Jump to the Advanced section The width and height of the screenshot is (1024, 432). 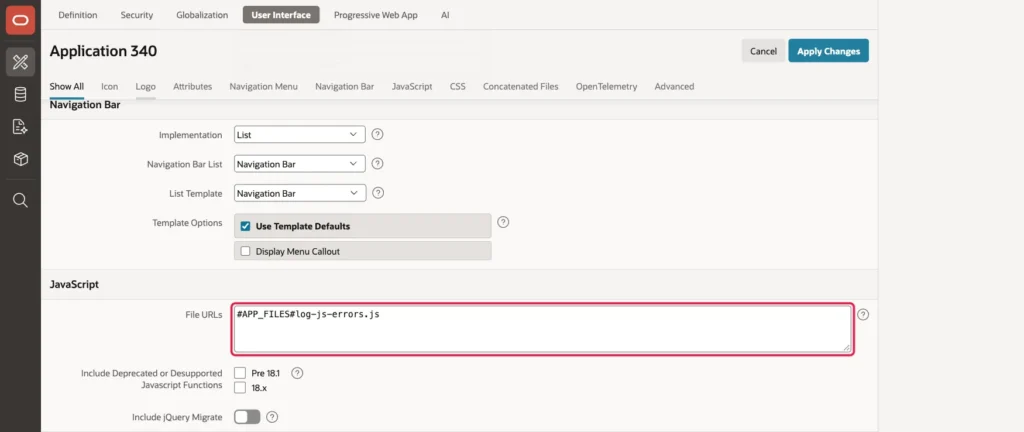pos(674,86)
